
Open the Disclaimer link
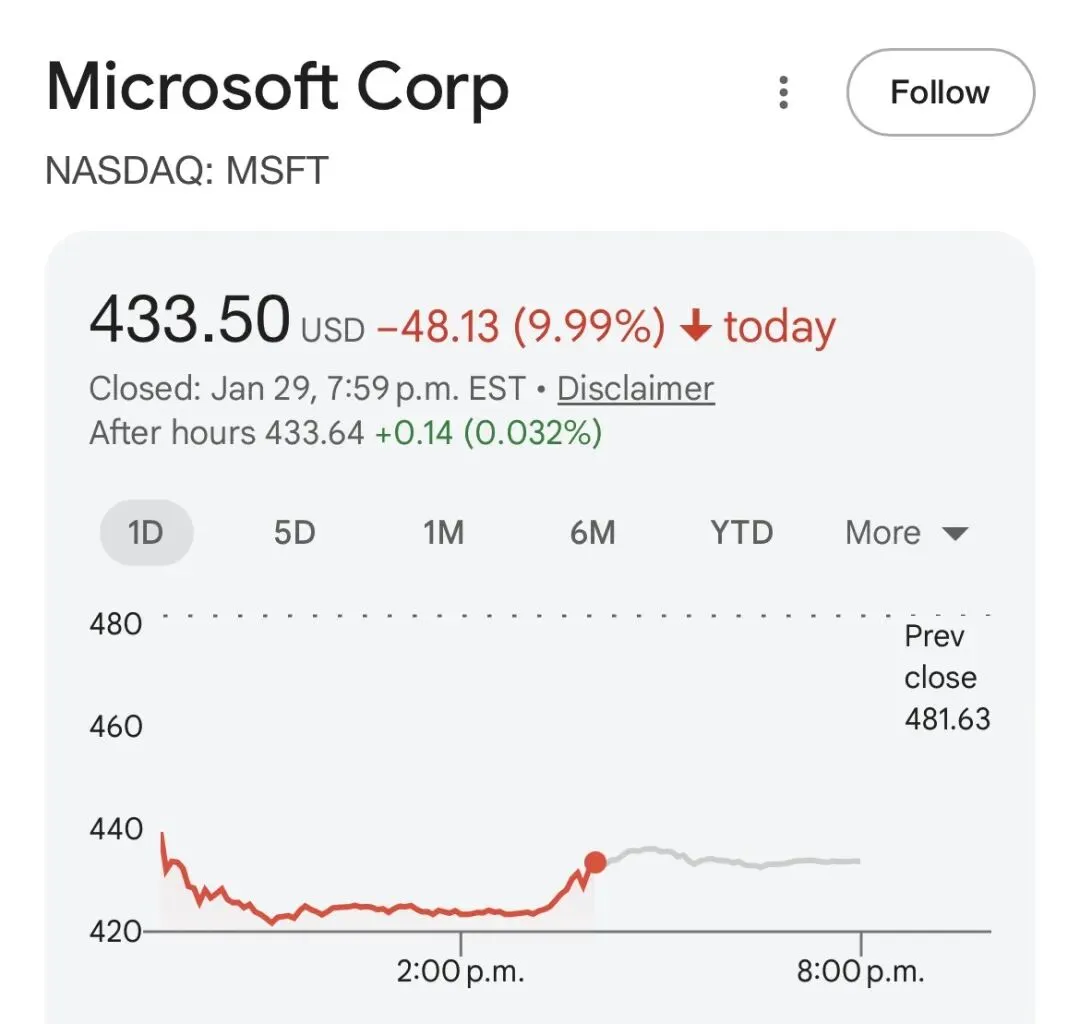pos(635,388)
